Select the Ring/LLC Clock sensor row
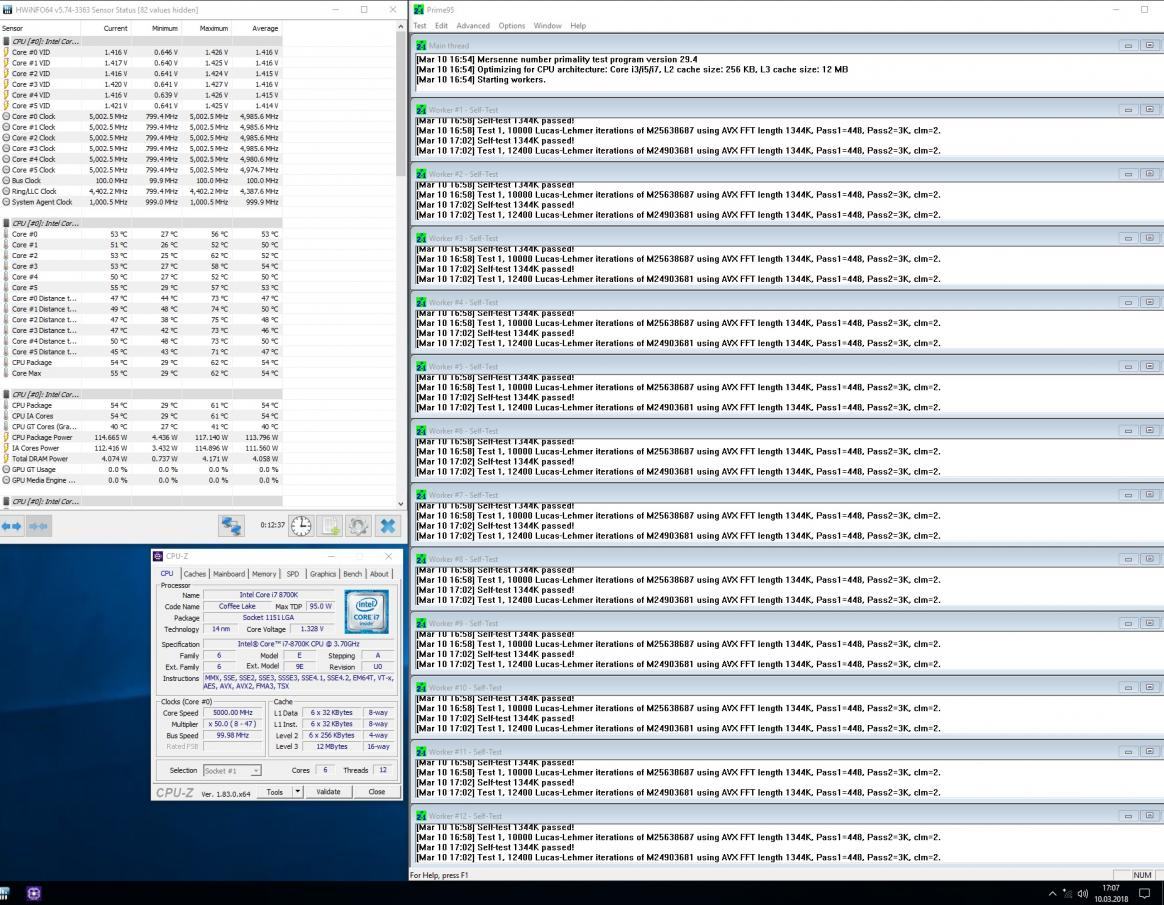 141,192
